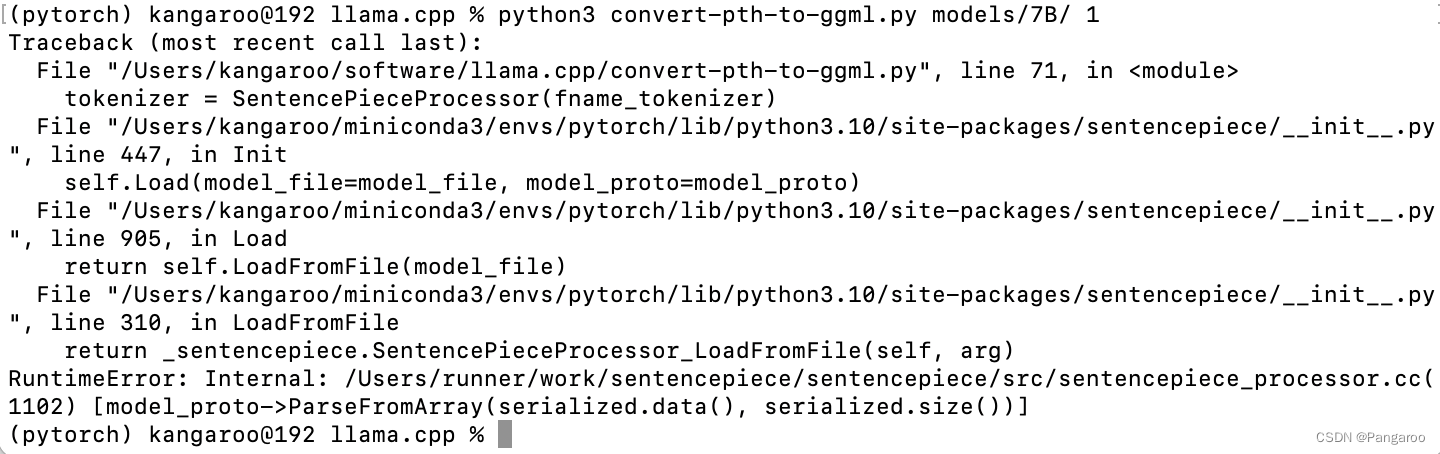Click the 'tokenizer = SentencePieceProcessor(fname_tokenizer)' line
The image size is (1440, 454).
pyautogui.click(x=420, y=99)
